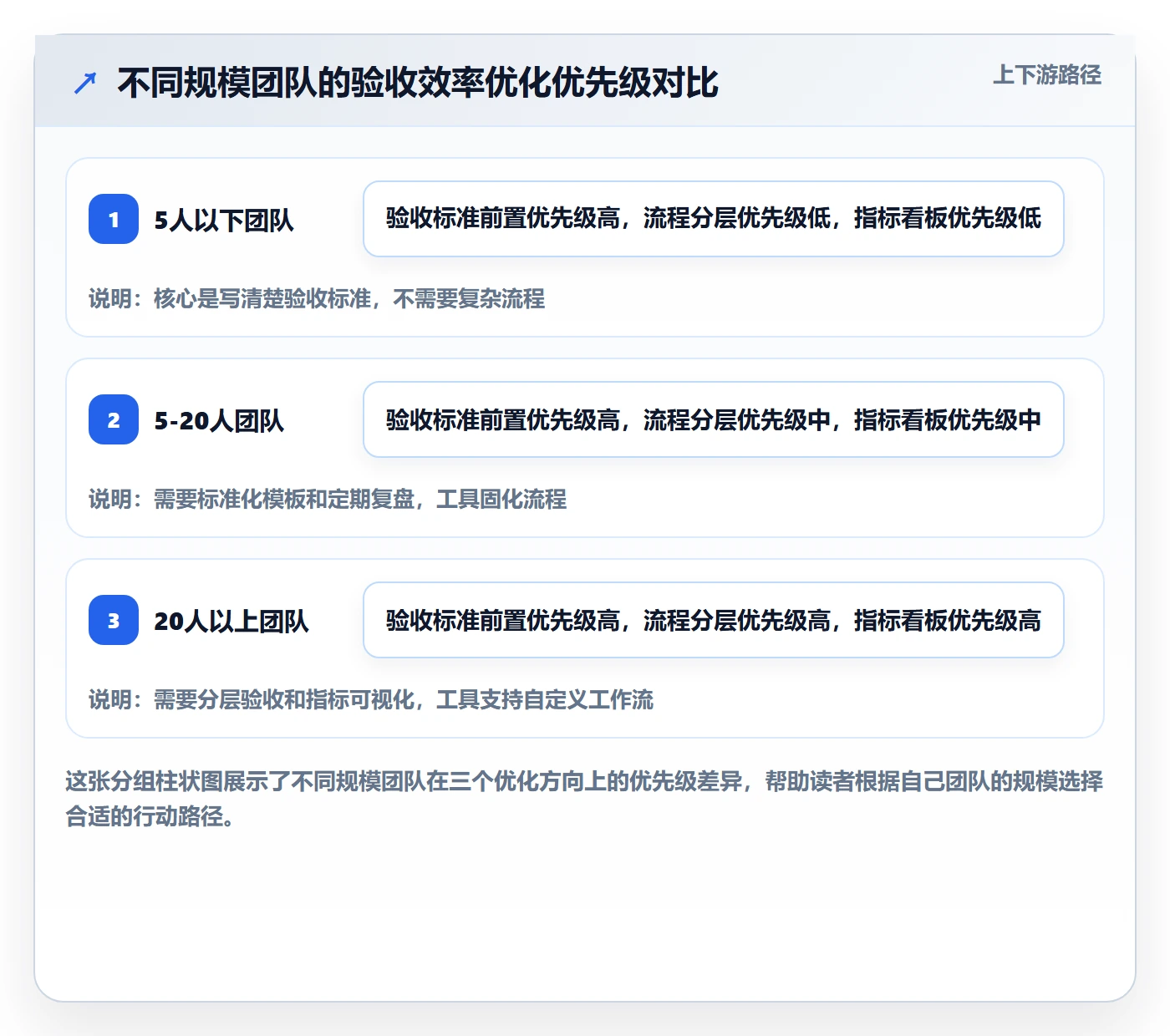The width and height of the screenshot is (1170, 1036).
Task: Click the box ending 指标看板优先级中
Action: [x=714, y=419]
